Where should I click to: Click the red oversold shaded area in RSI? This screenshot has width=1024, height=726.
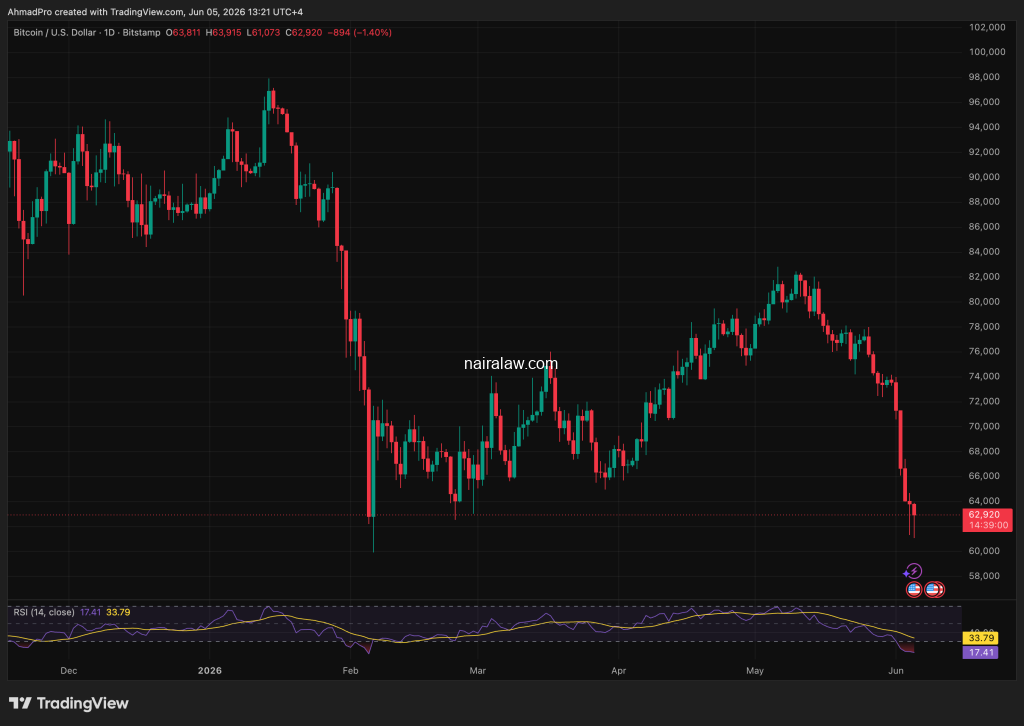(x=907, y=648)
